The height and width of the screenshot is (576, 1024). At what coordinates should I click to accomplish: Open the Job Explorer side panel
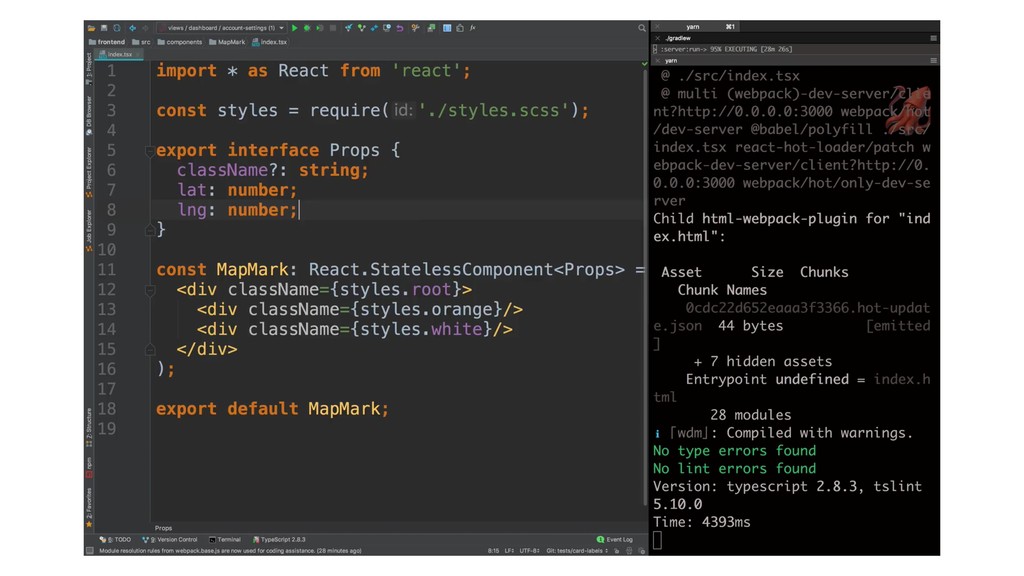point(89,230)
